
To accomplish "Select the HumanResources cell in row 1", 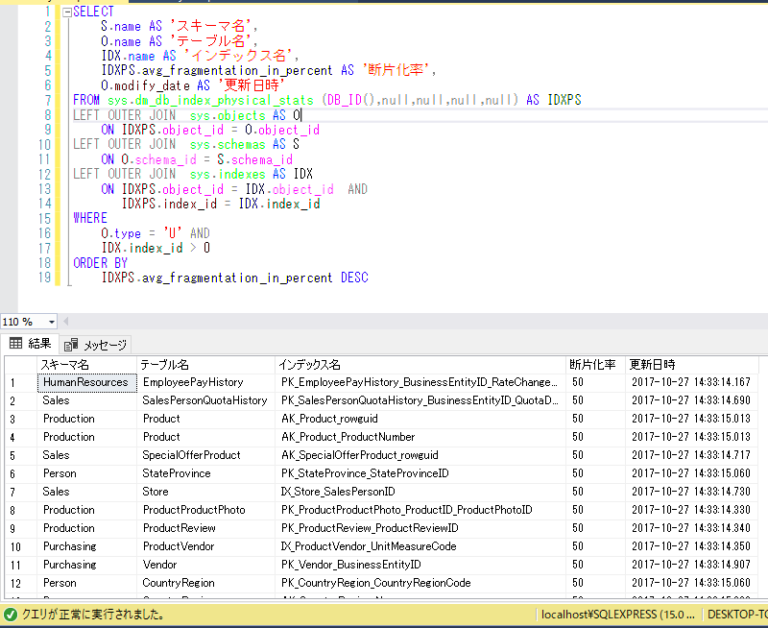I will (85, 382).
